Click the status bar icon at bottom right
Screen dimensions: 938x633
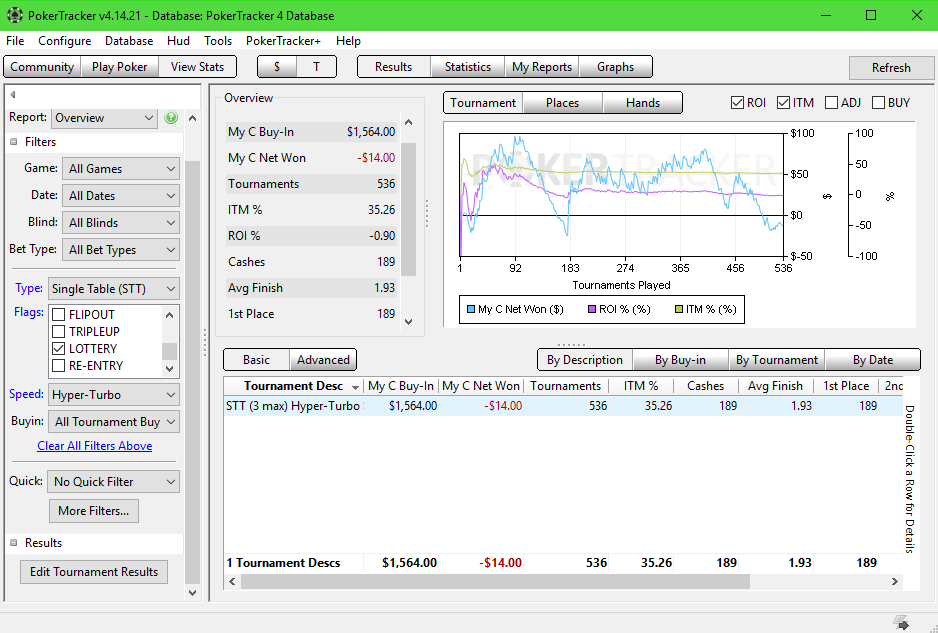point(901,623)
